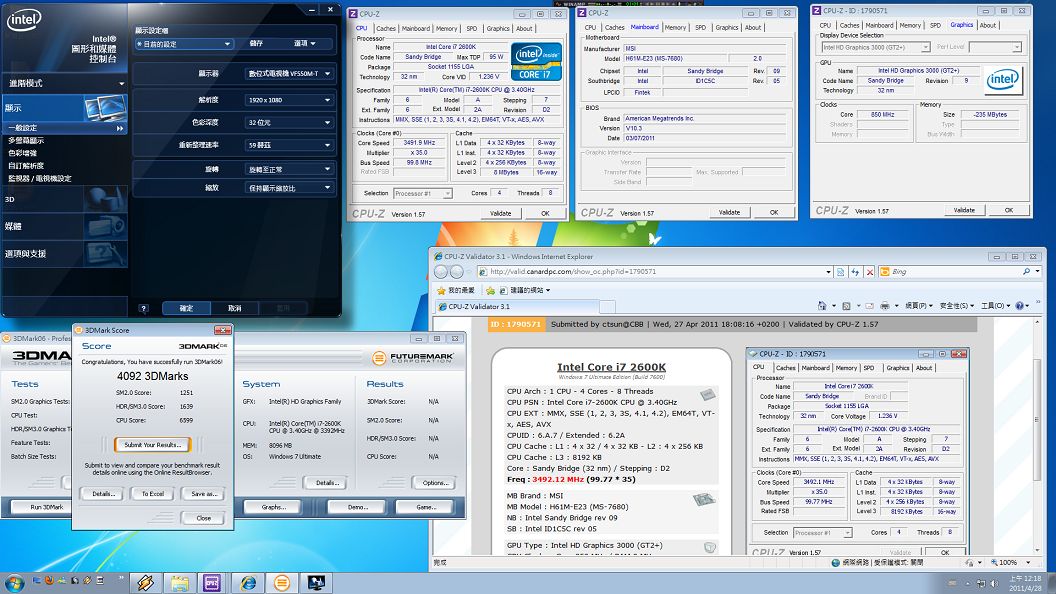
Task: Open the display device dropdown VF550M-T
Action: coord(289,73)
